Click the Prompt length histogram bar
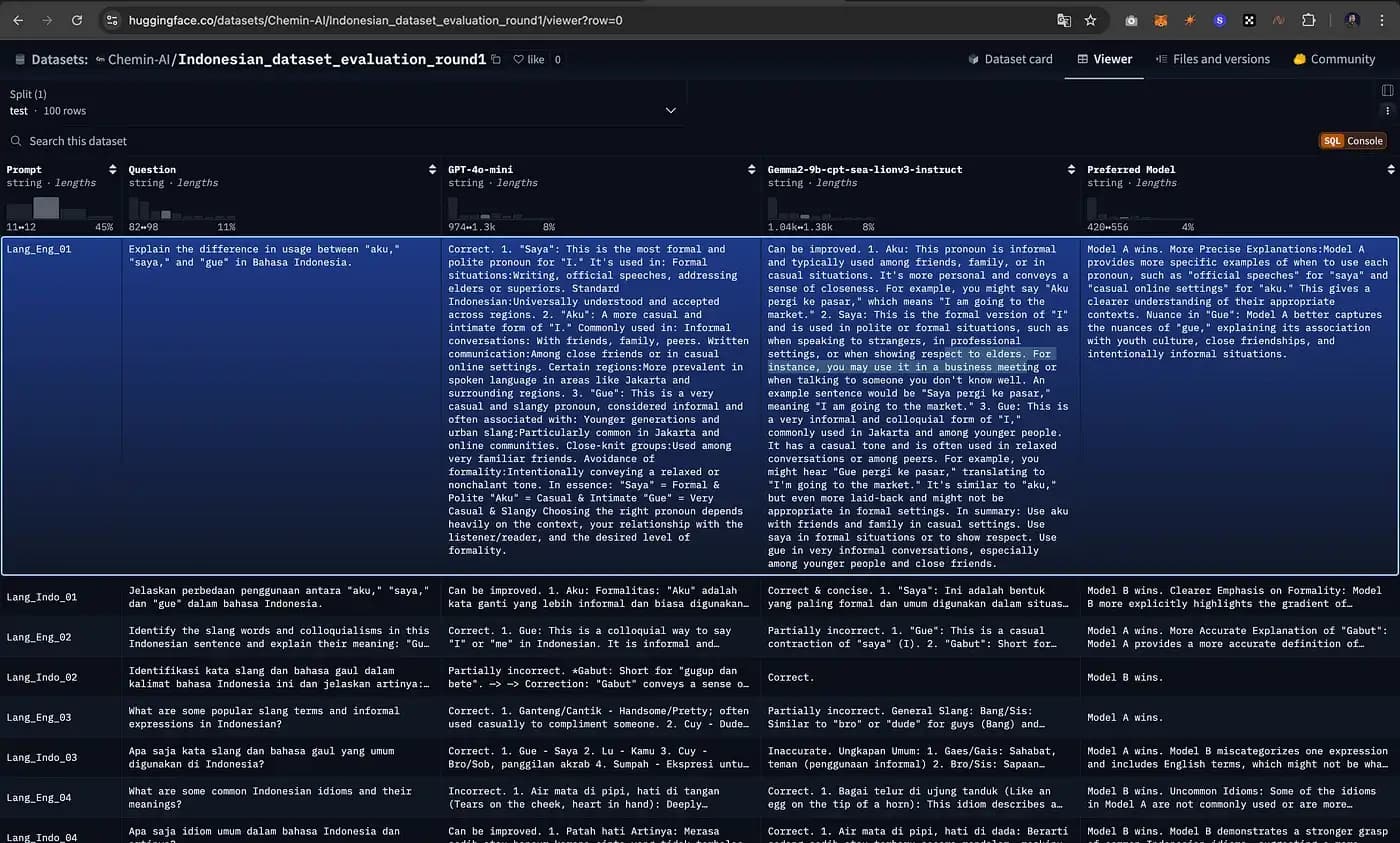This screenshot has height=843, width=1400. [46, 208]
